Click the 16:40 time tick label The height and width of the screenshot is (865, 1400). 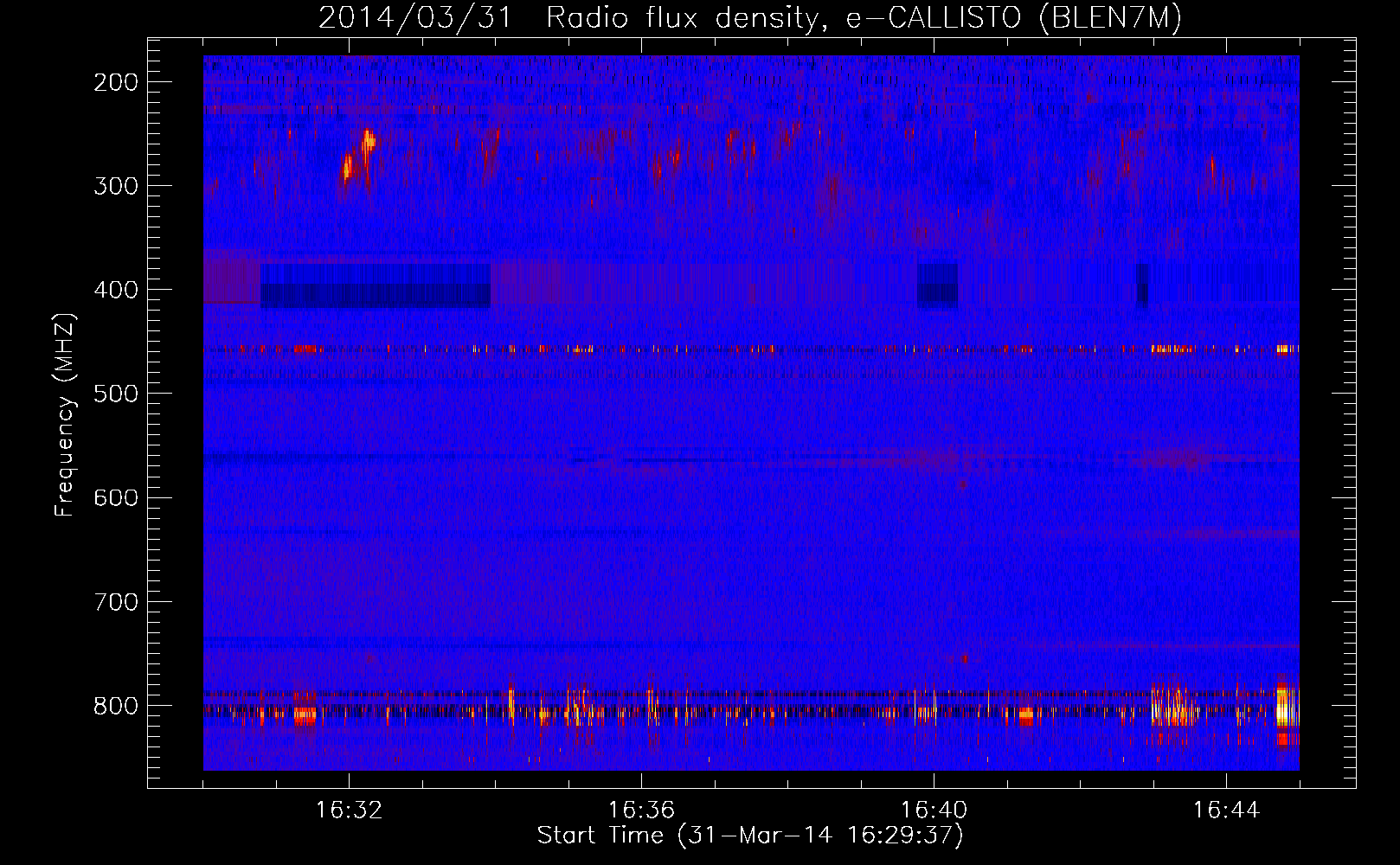tap(934, 811)
